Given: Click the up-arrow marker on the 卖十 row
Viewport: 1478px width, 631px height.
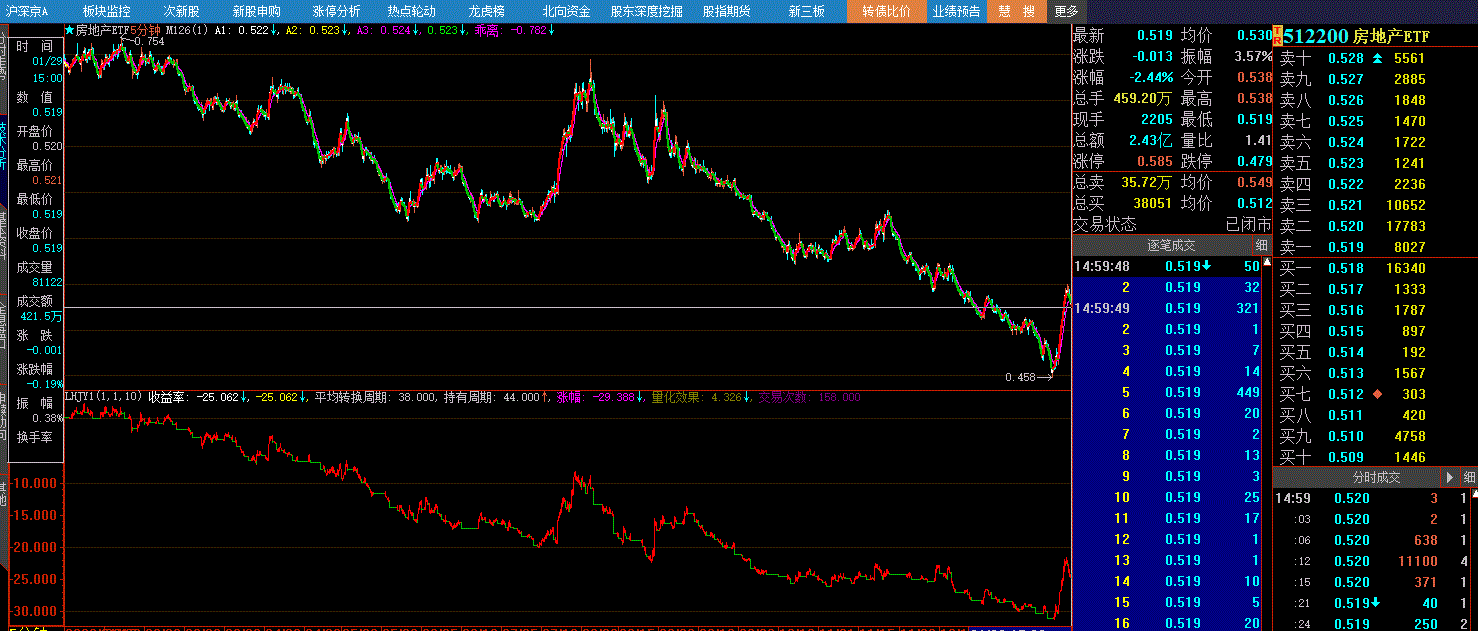Looking at the screenshot, I should 1378,58.
